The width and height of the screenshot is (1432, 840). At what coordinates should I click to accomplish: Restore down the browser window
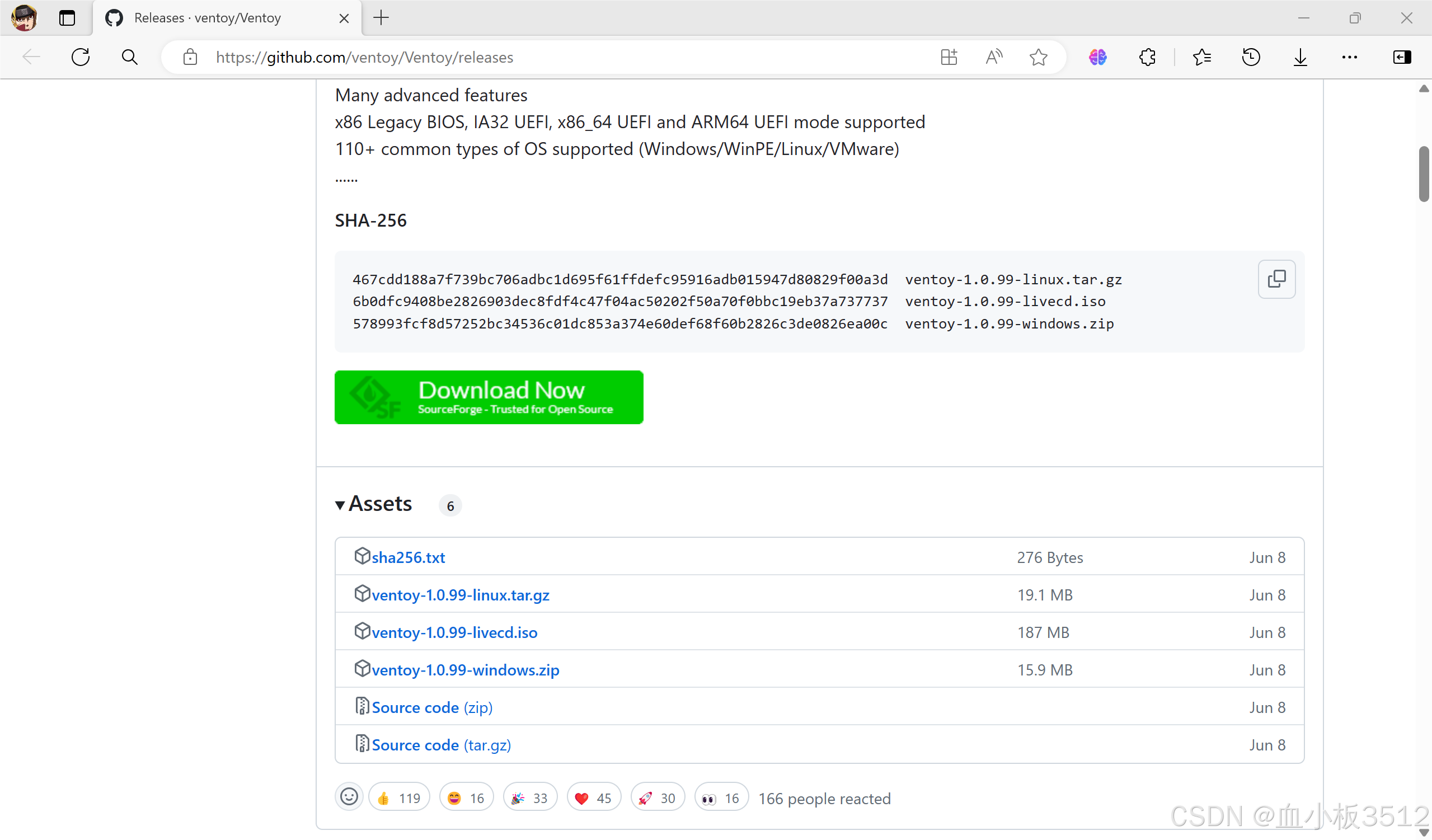tap(1355, 18)
